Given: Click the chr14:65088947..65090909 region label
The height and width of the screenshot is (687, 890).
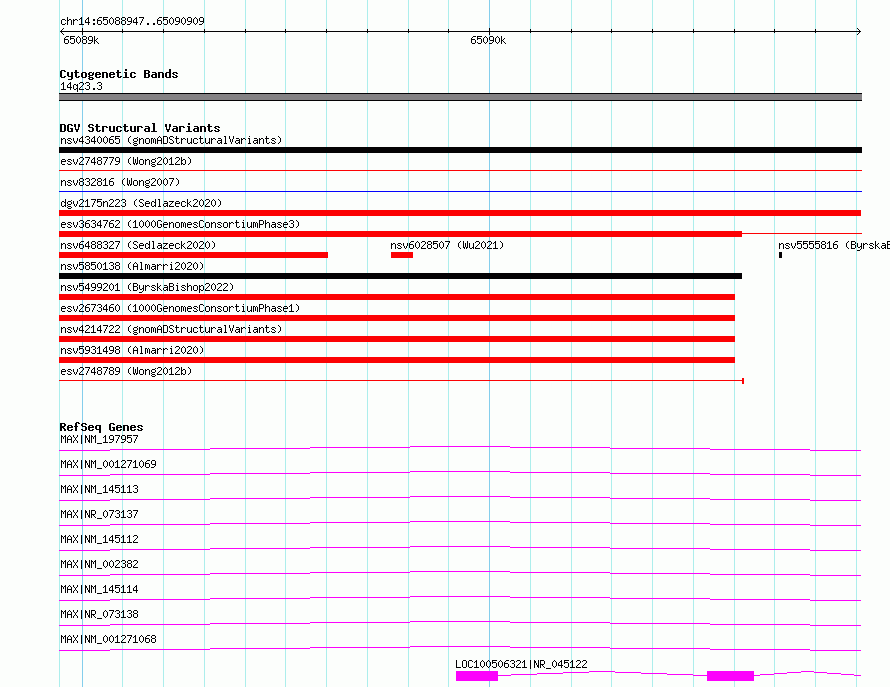Looking at the screenshot, I should pyautogui.click(x=132, y=21).
